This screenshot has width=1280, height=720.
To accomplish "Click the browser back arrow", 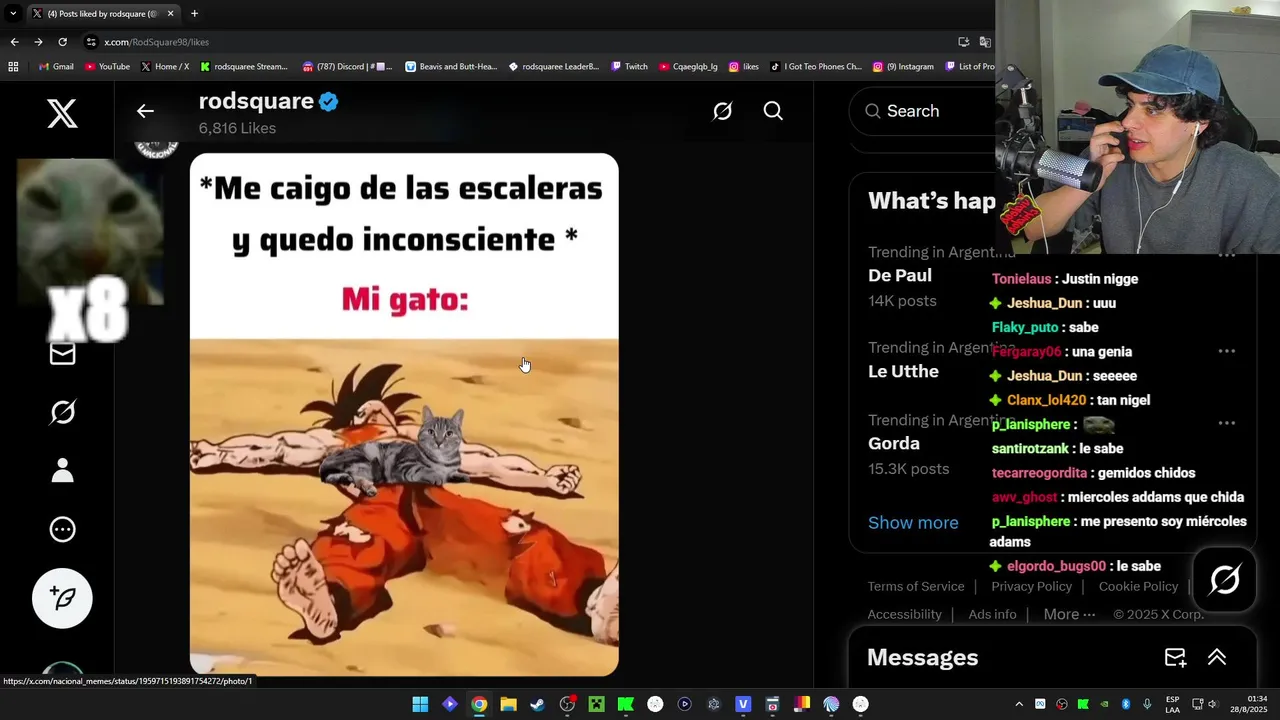I will (14, 42).
